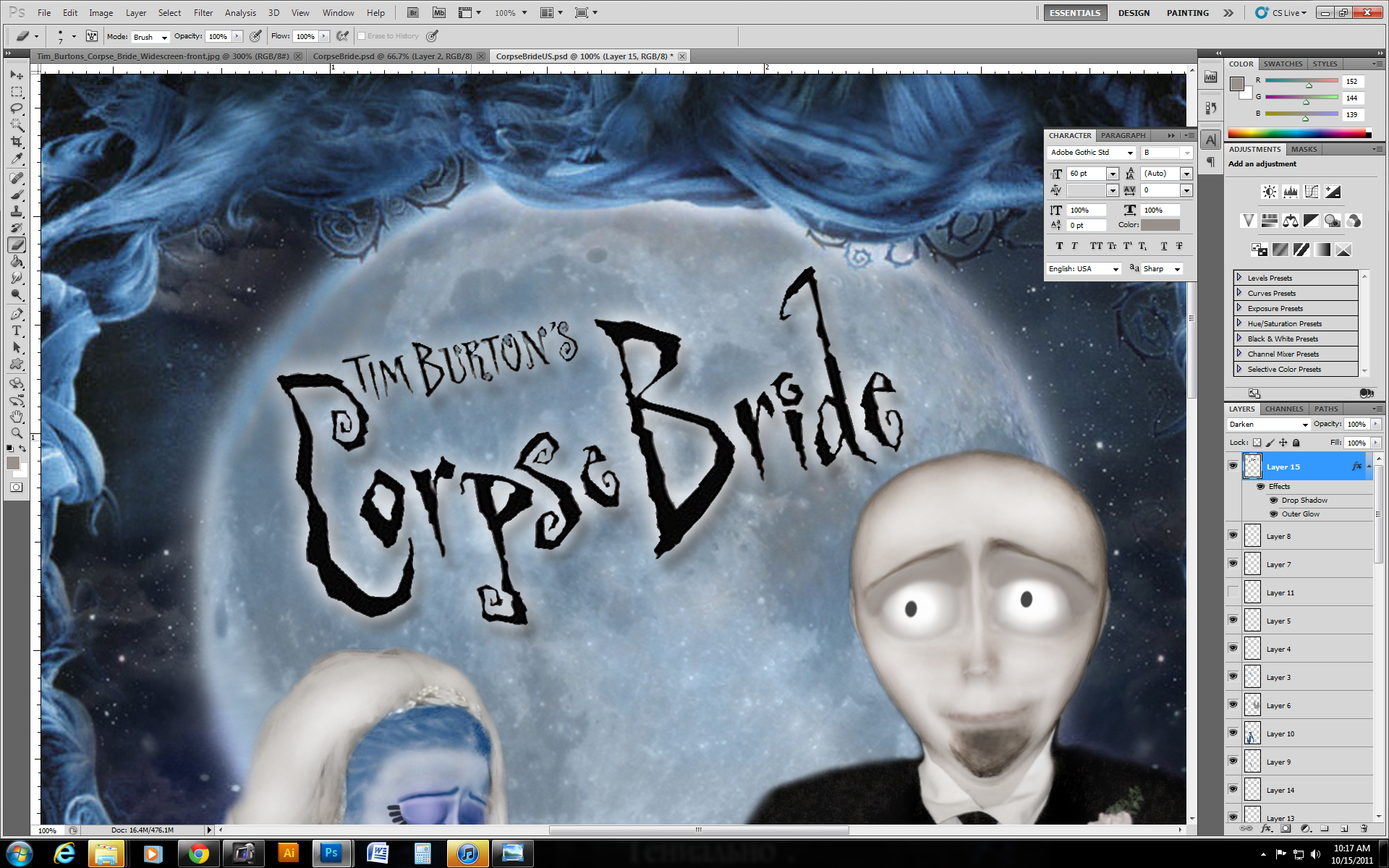The image size is (1389, 868).
Task: Switch to the Paragraph tab
Action: [1123, 136]
